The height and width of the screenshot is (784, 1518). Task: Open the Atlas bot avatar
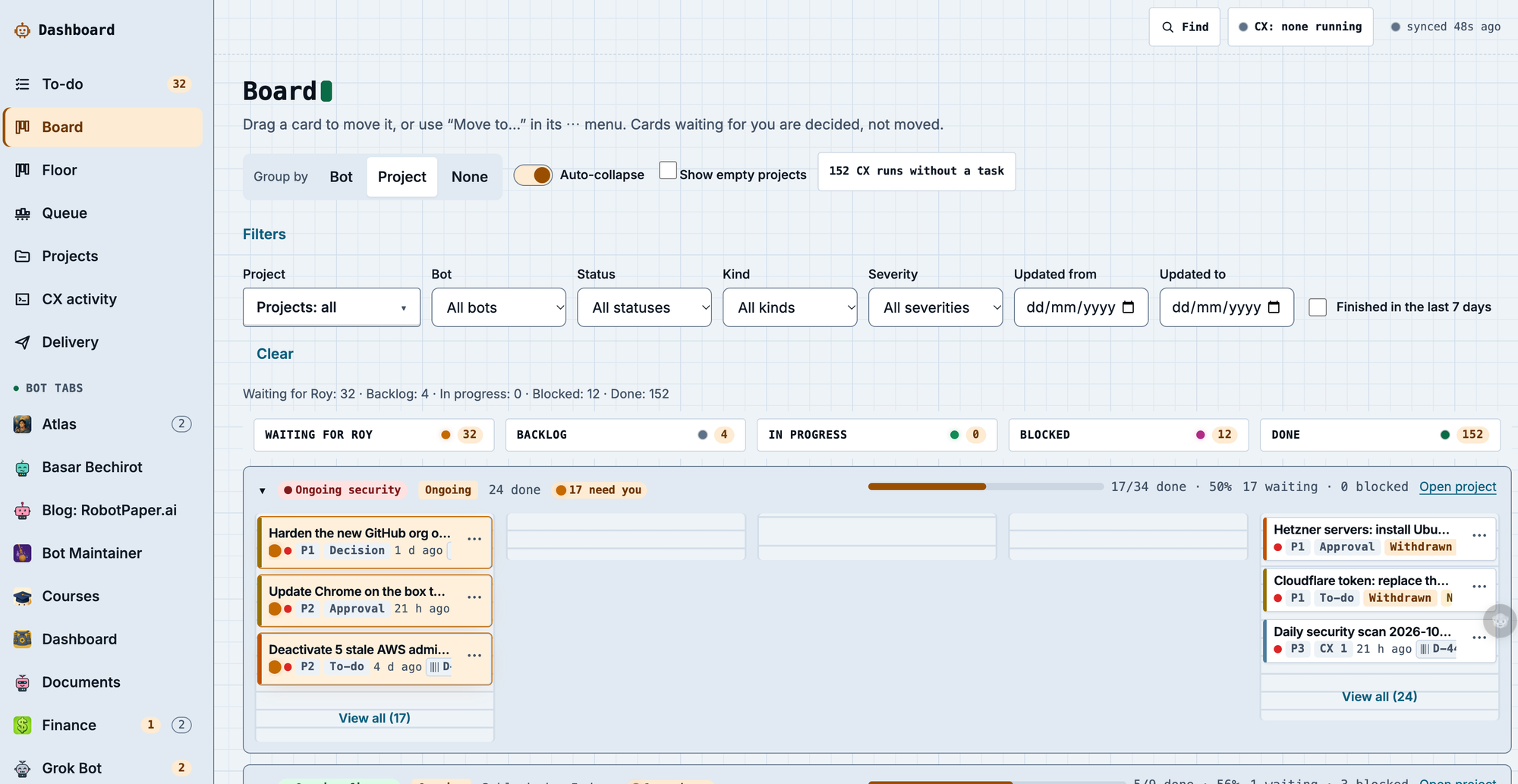(x=23, y=424)
